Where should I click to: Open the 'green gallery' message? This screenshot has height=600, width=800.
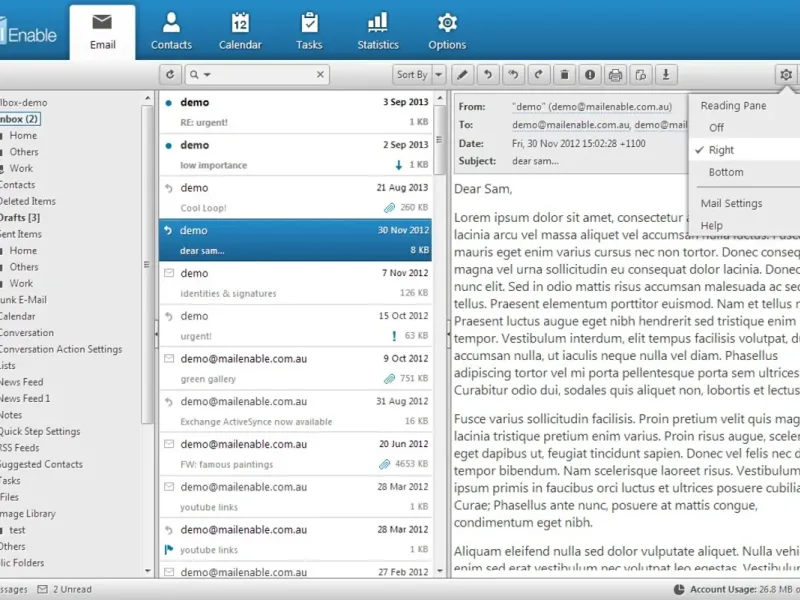(x=295, y=368)
